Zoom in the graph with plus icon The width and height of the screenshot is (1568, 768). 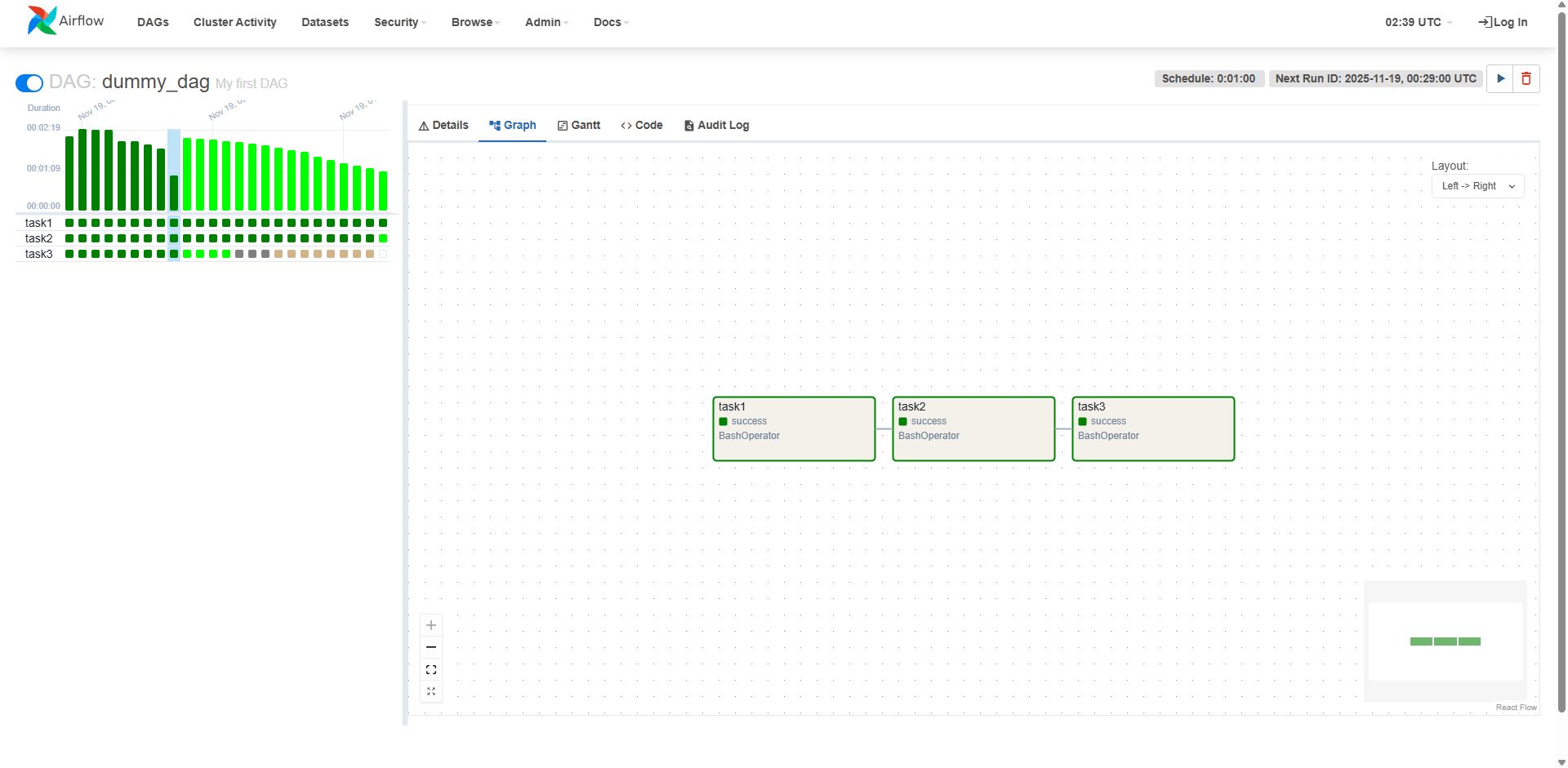click(x=431, y=625)
